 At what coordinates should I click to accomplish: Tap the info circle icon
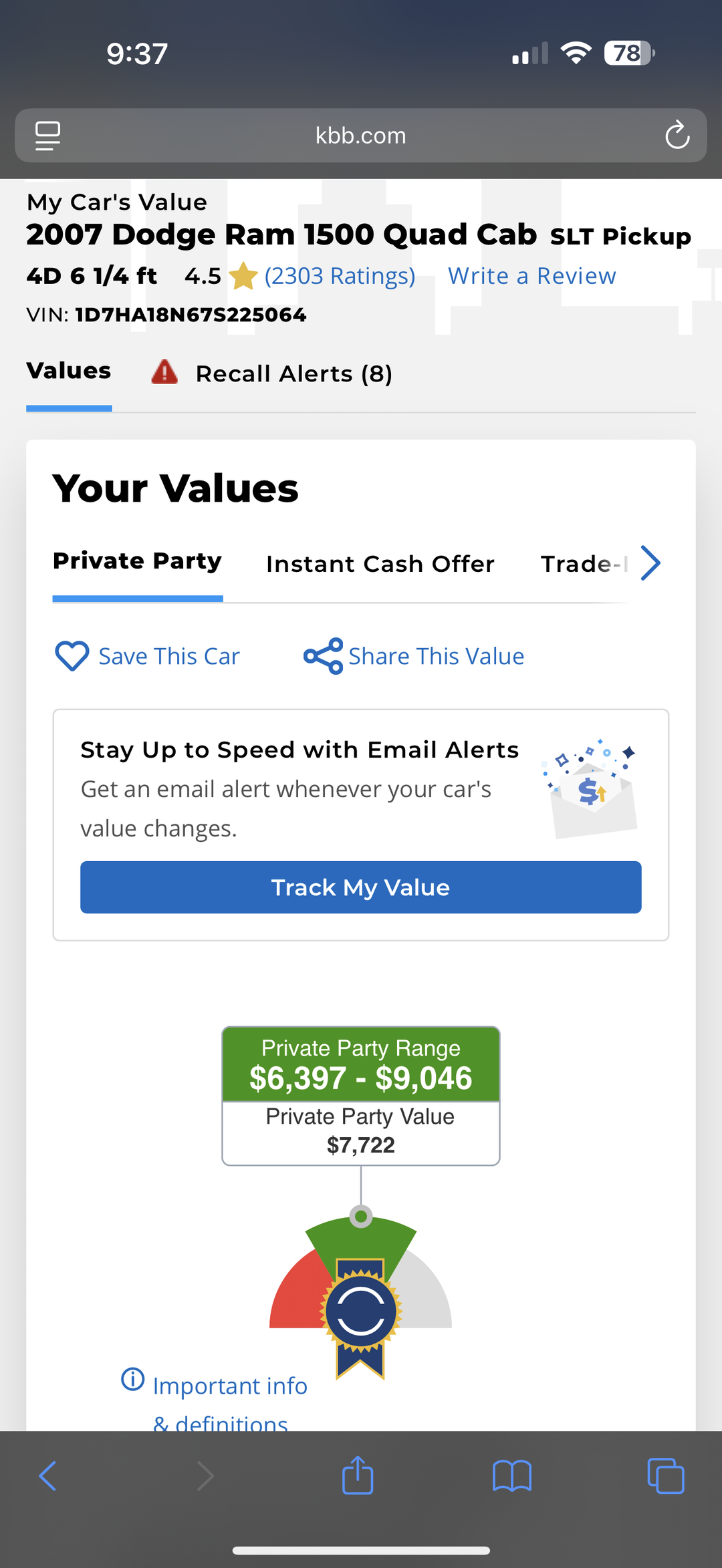tap(132, 1379)
